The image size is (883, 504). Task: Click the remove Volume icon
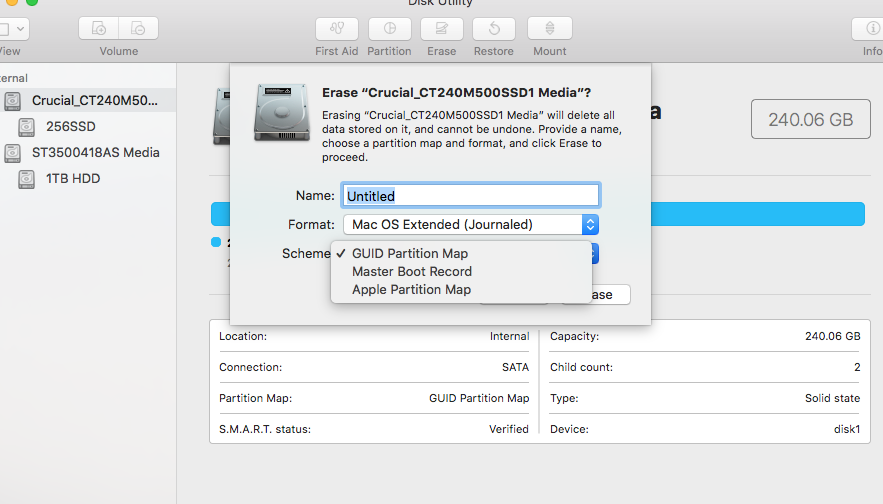[x=138, y=28]
